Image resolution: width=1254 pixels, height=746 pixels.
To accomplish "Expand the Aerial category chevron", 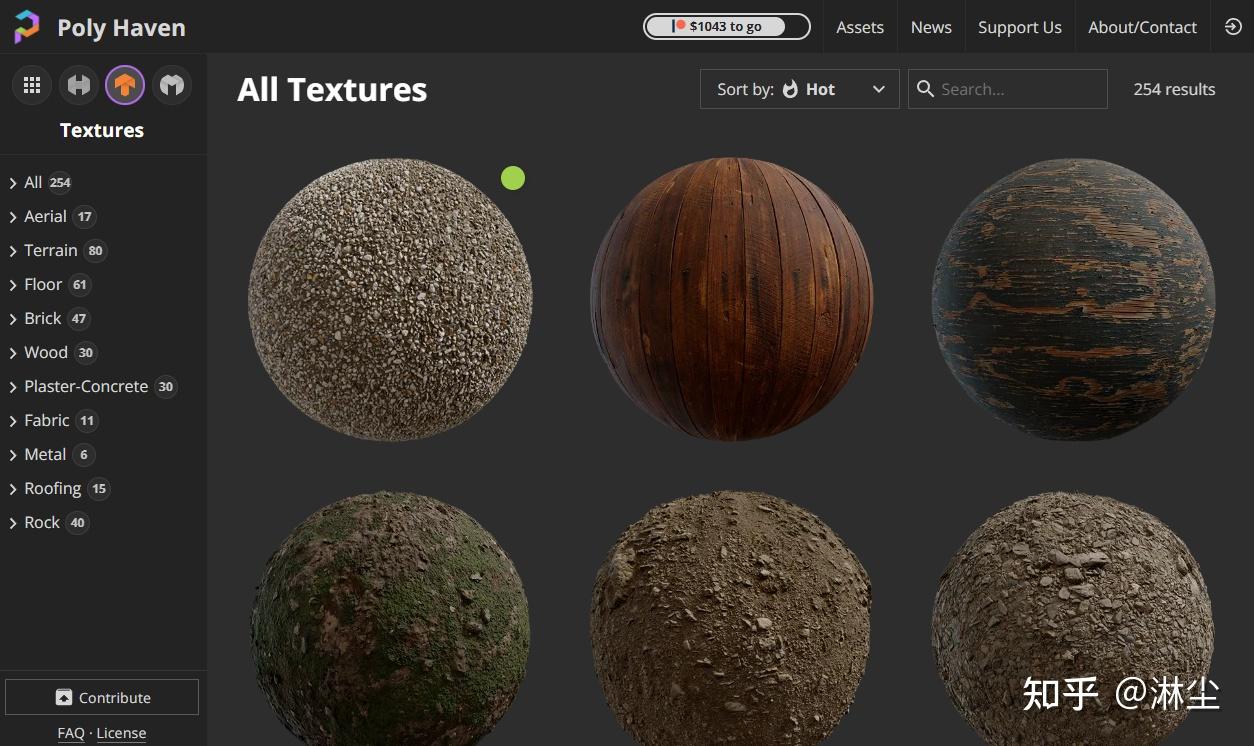I will coord(13,217).
